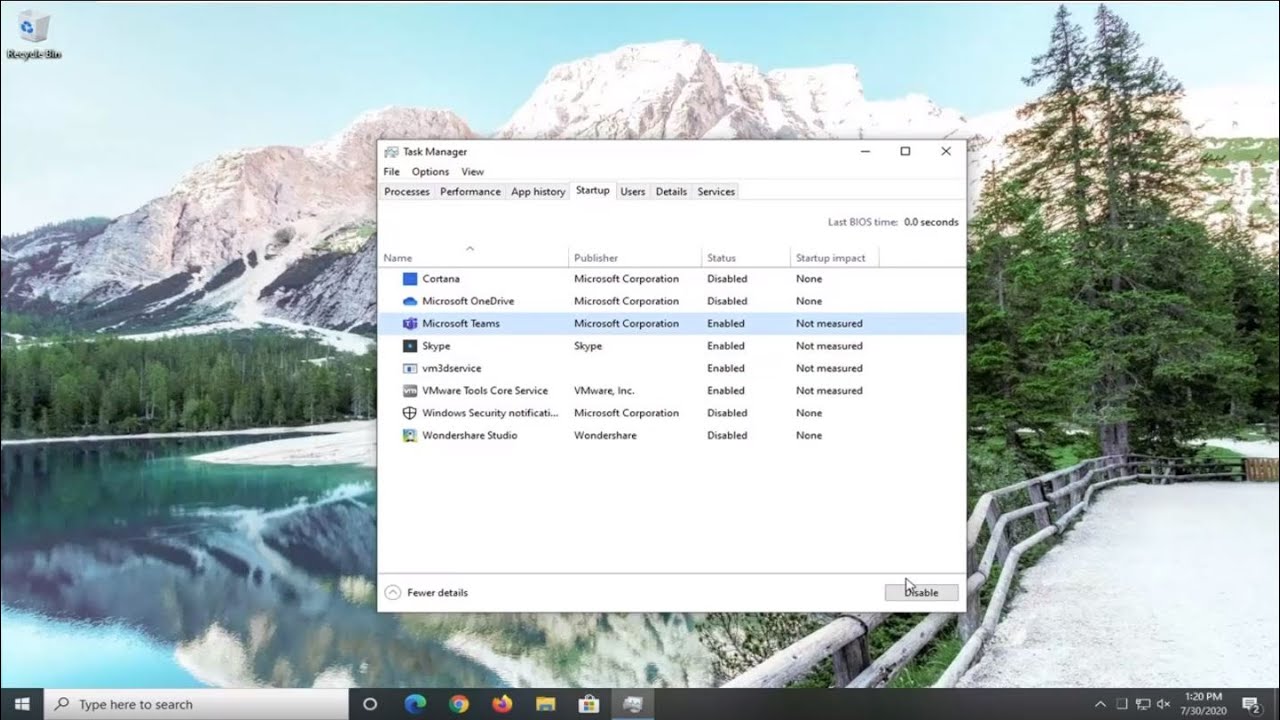Open the Windows Start menu

click(x=22, y=704)
